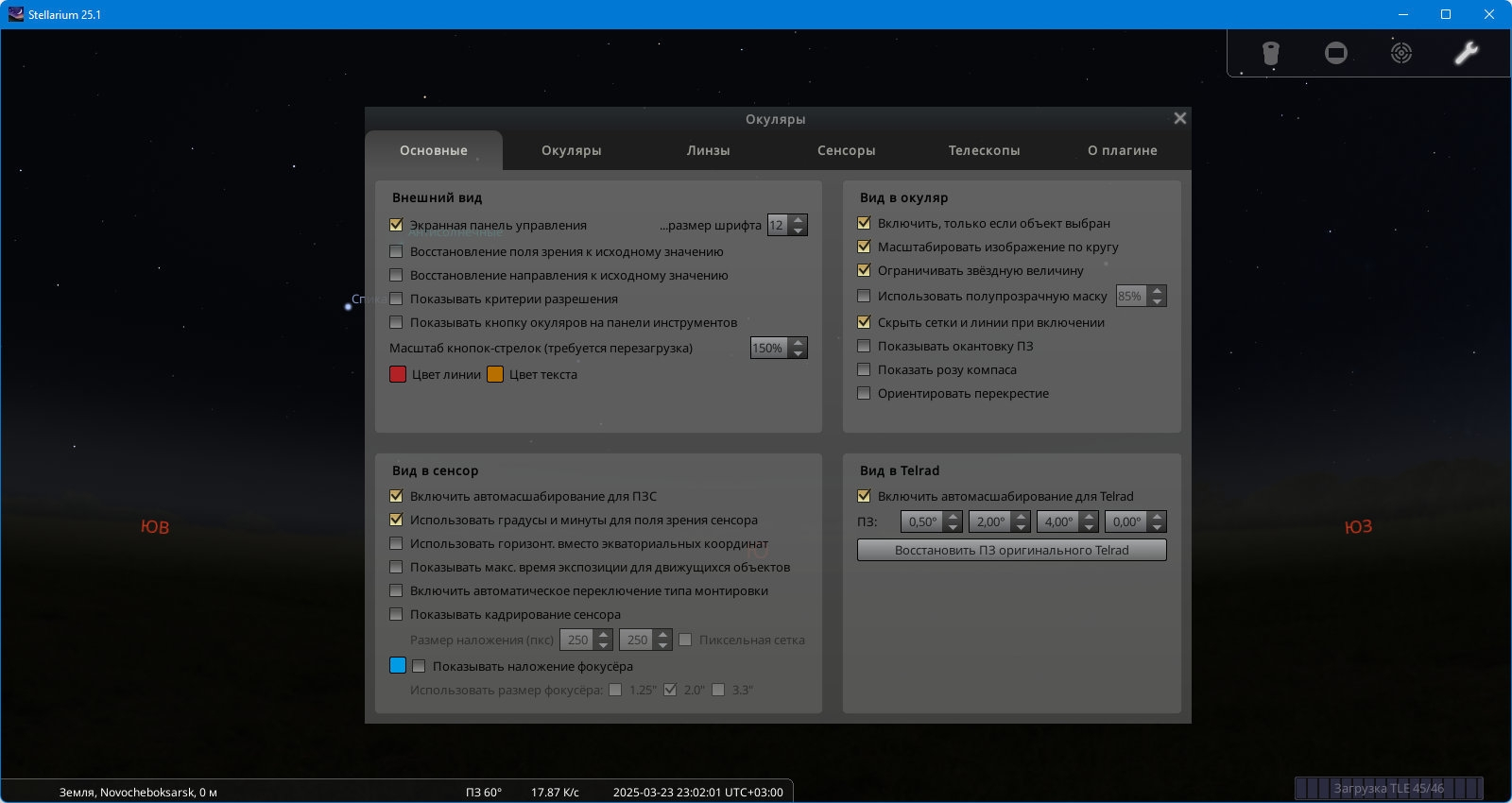Switch to the Окуляры tab
The height and width of the screenshot is (803, 1512).
pyautogui.click(x=572, y=150)
